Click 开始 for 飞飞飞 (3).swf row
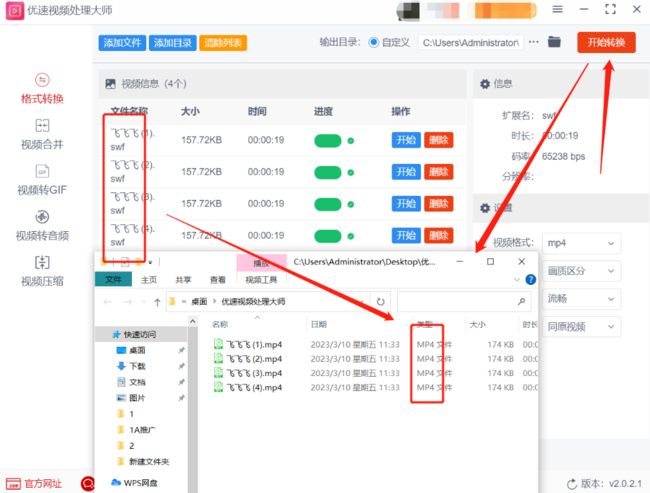The height and width of the screenshot is (493, 650). pos(406,204)
